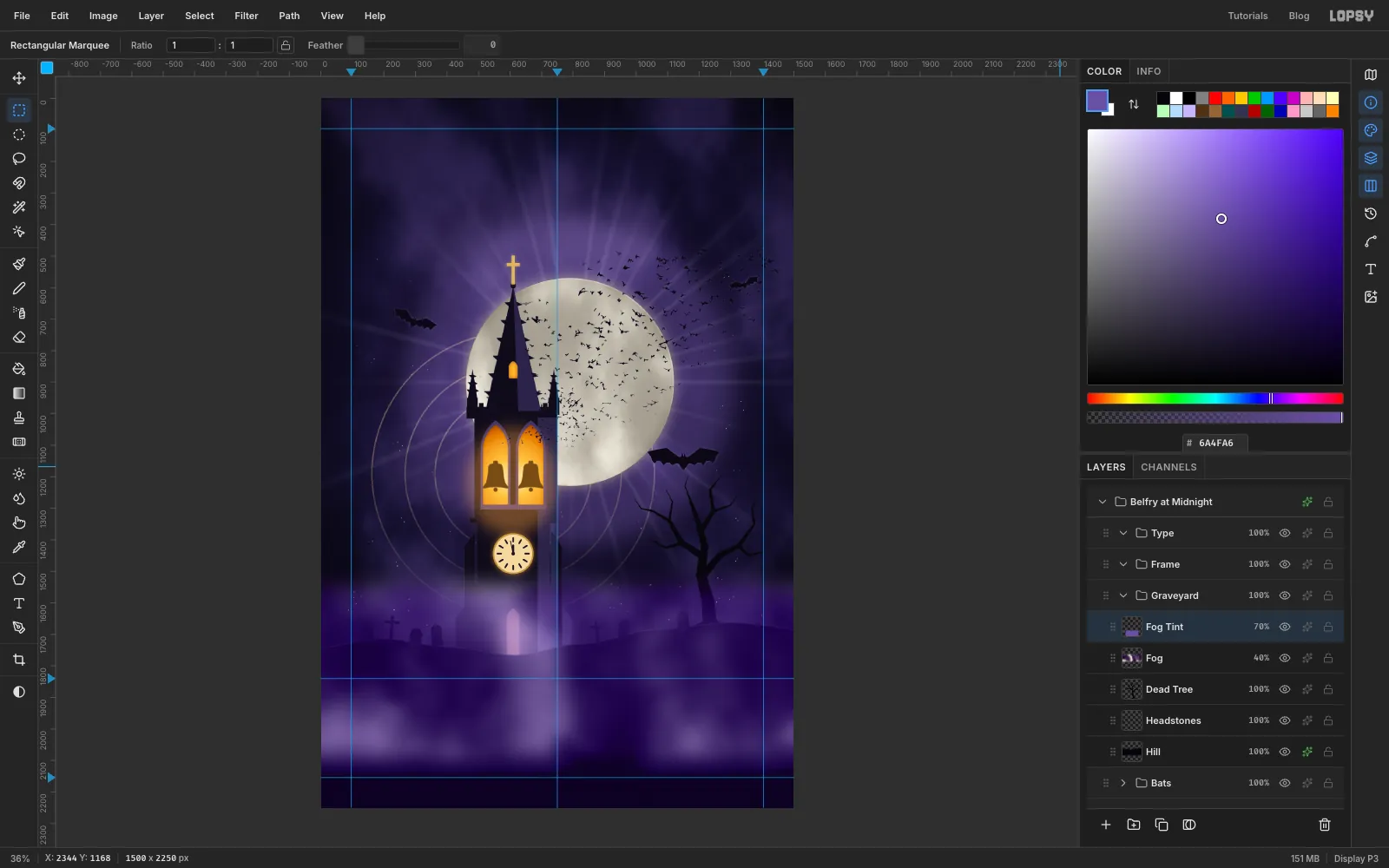Screen dimensions: 1389x868
Task: Click the hex color input field
Action: point(1215,443)
